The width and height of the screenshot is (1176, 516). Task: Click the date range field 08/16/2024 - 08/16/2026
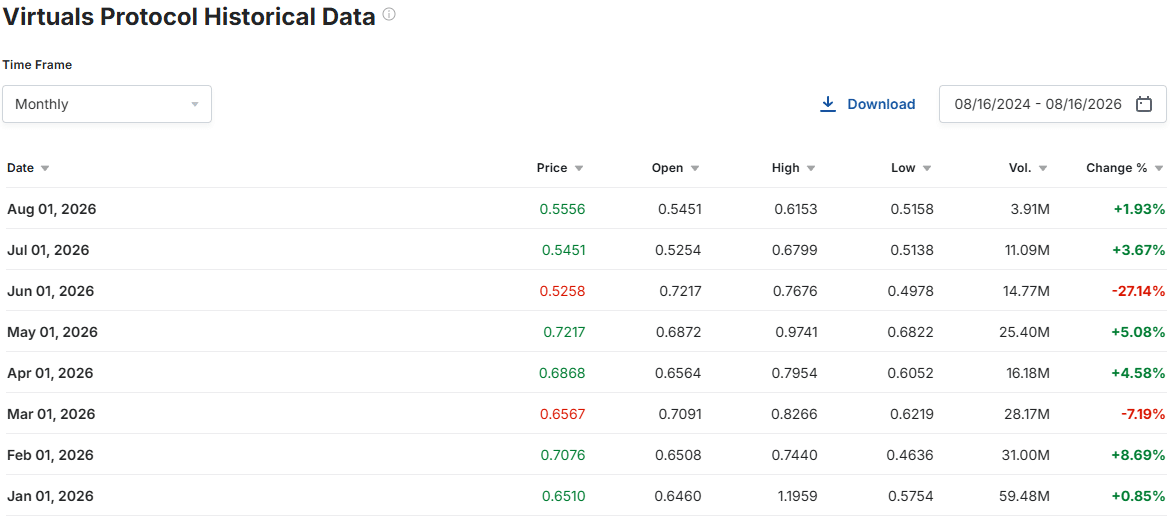point(1053,104)
